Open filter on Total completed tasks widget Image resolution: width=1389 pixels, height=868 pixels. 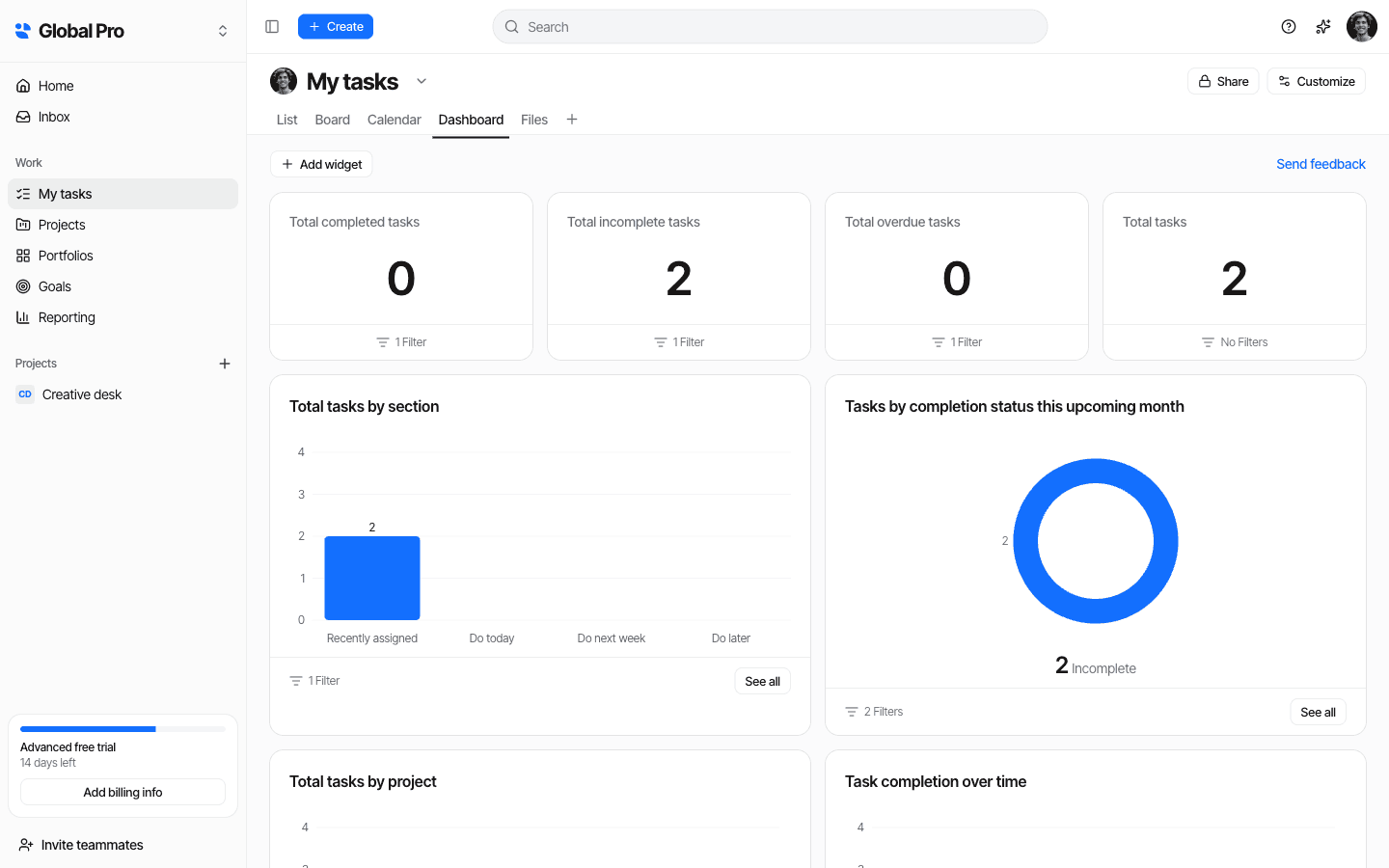point(401,342)
